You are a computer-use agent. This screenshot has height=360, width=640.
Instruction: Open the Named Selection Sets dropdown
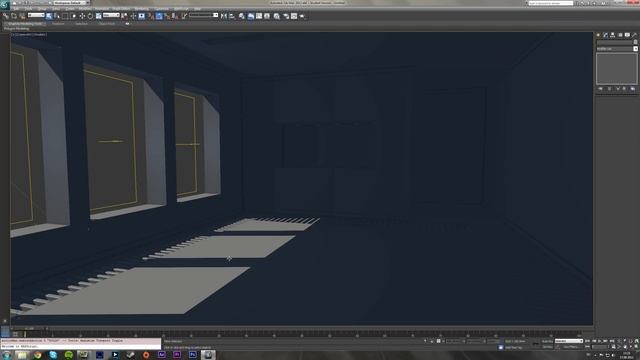[x=204, y=15]
